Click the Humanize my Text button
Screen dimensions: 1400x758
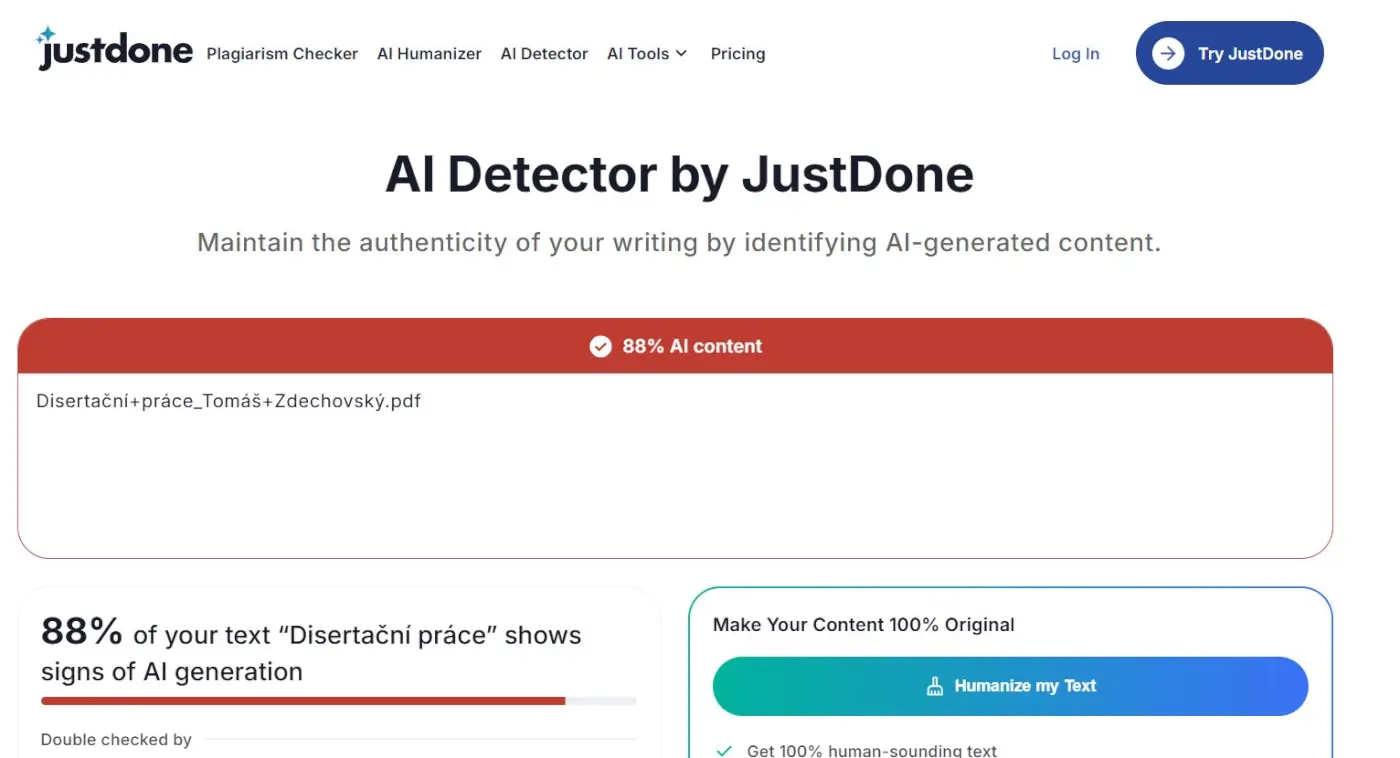coord(1010,686)
